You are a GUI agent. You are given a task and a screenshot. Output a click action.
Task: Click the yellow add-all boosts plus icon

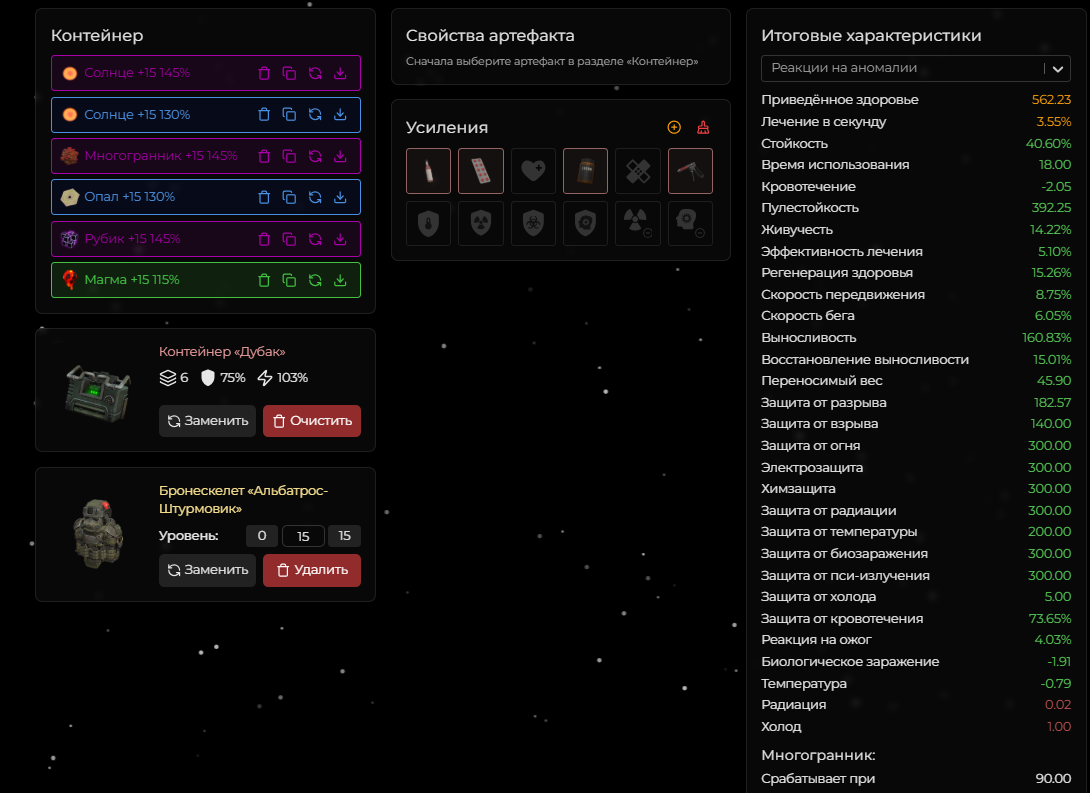[x=674, y=127]
